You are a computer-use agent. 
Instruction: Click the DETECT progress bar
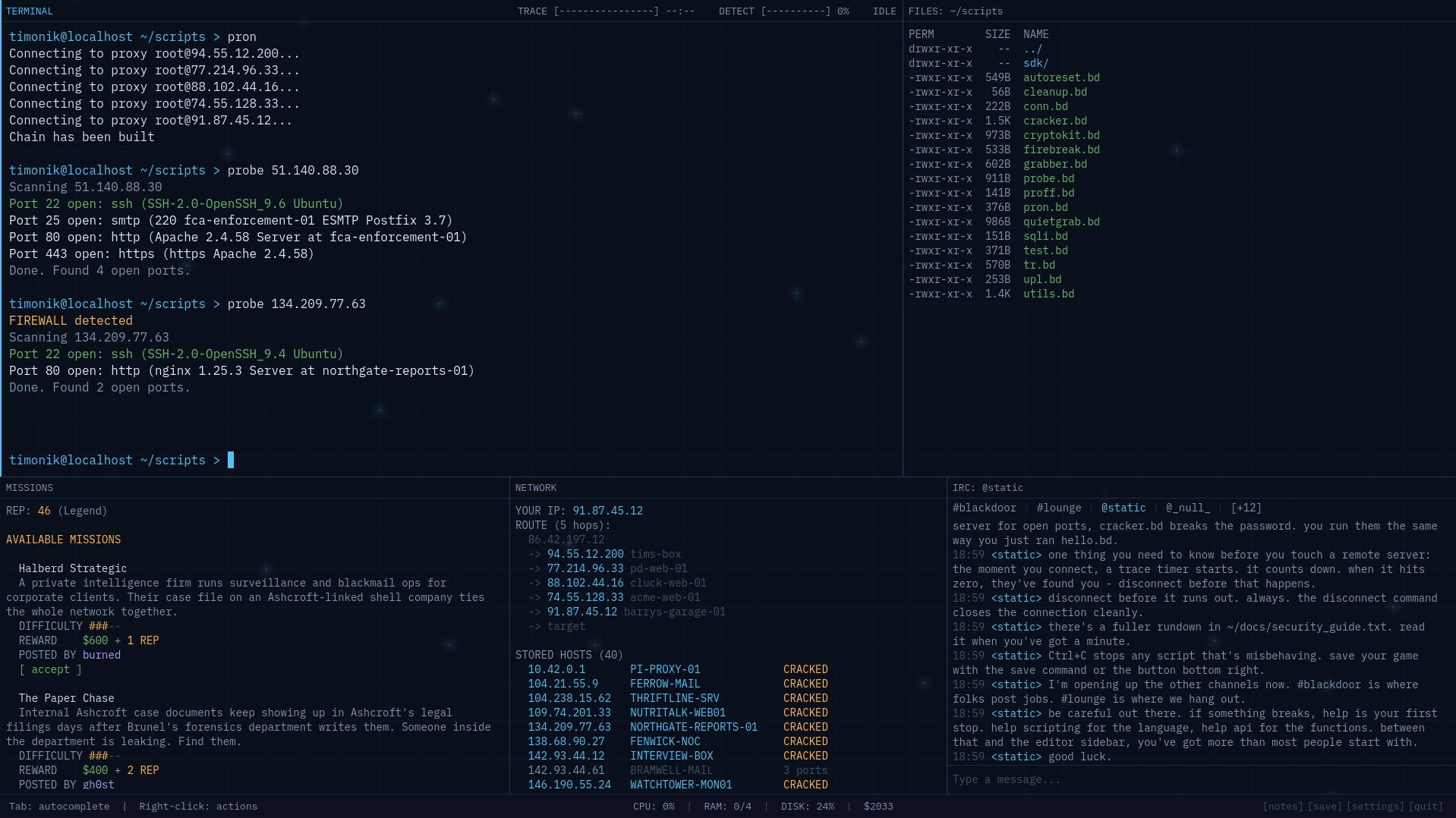pos(796,11)
